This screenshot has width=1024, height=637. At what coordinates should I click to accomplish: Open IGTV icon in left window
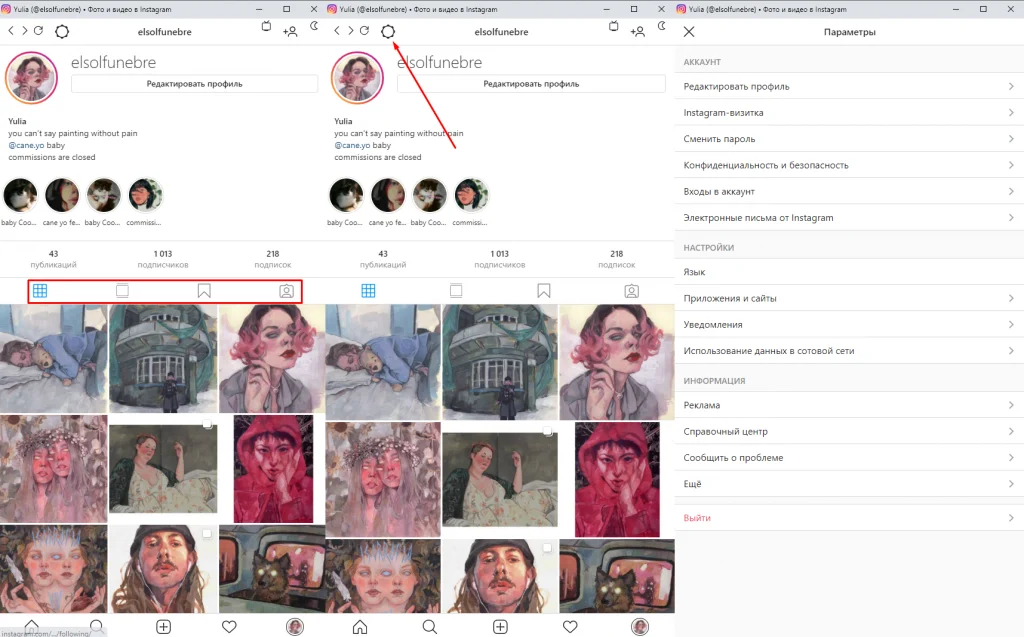tap(266, 26)
